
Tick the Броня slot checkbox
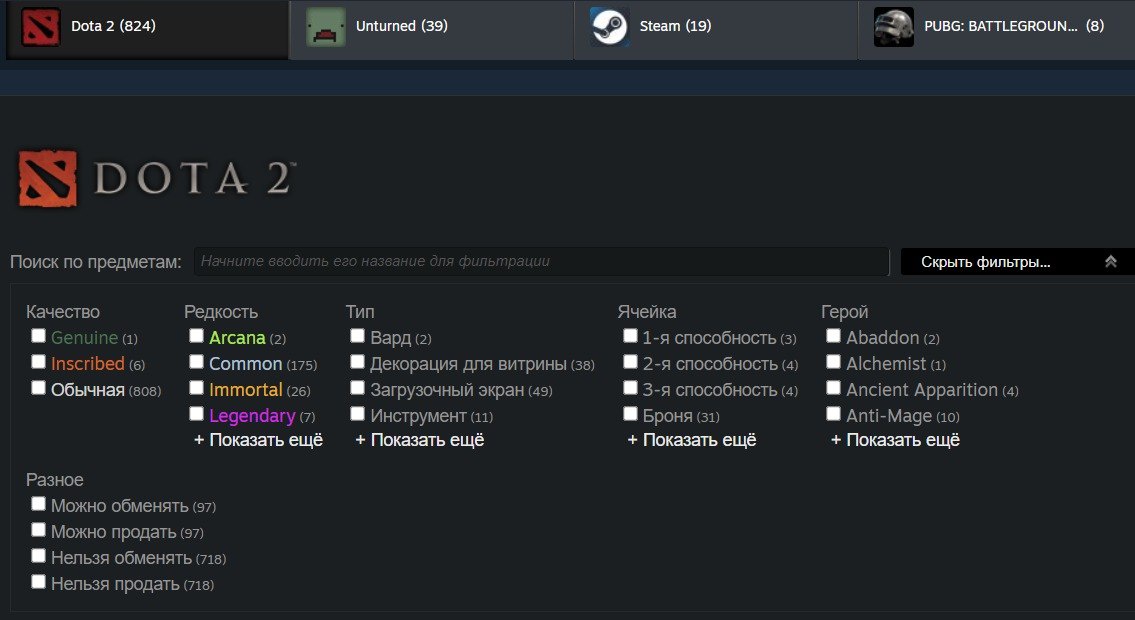[x=630, y=414]
